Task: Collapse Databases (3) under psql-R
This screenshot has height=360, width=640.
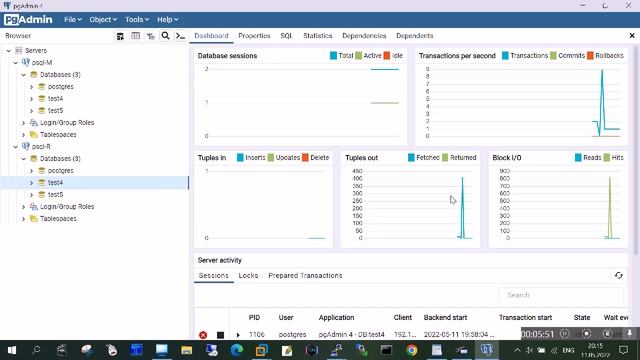Action: pos(24,159)
